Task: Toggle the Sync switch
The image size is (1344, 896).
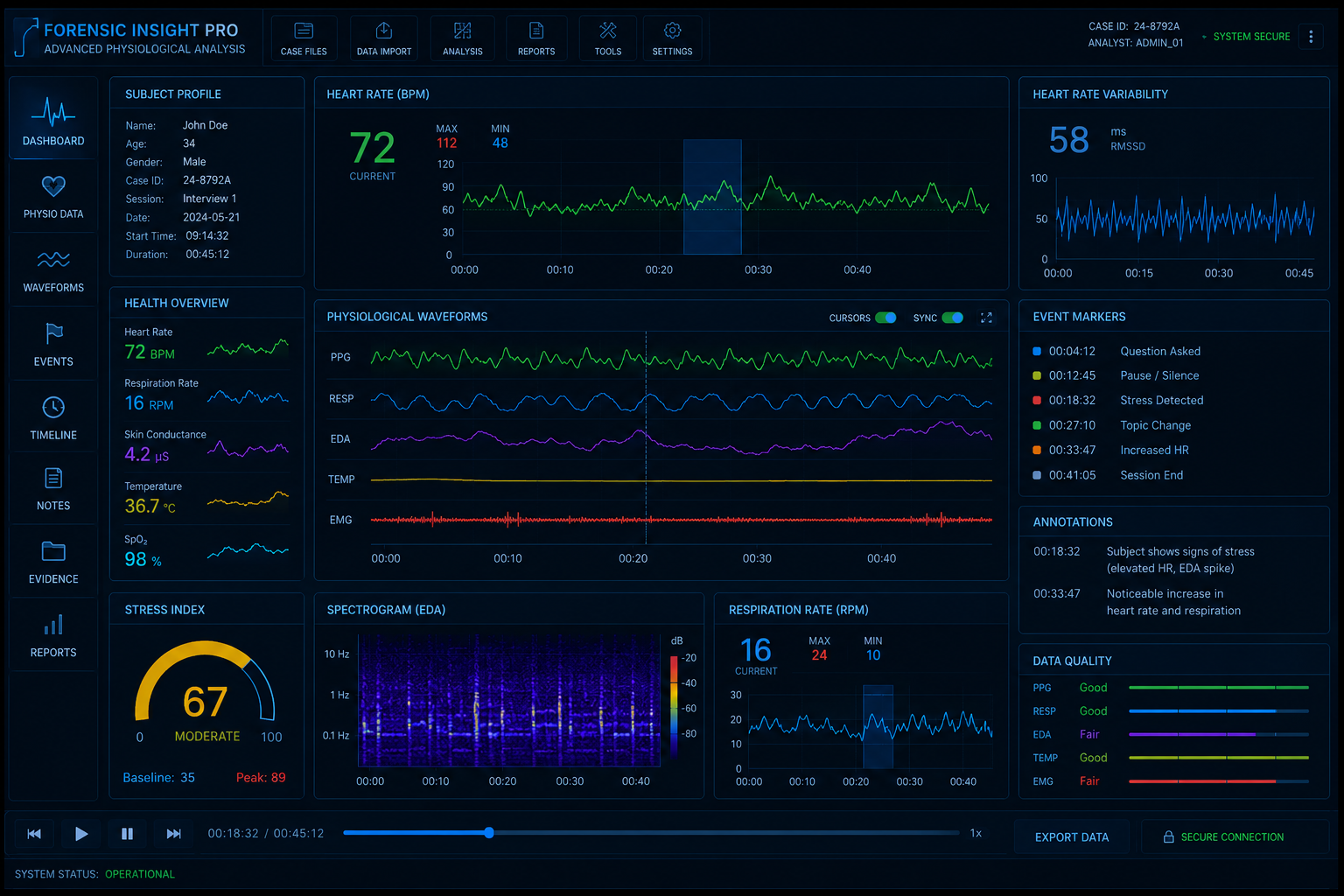Action: (952, 318)
